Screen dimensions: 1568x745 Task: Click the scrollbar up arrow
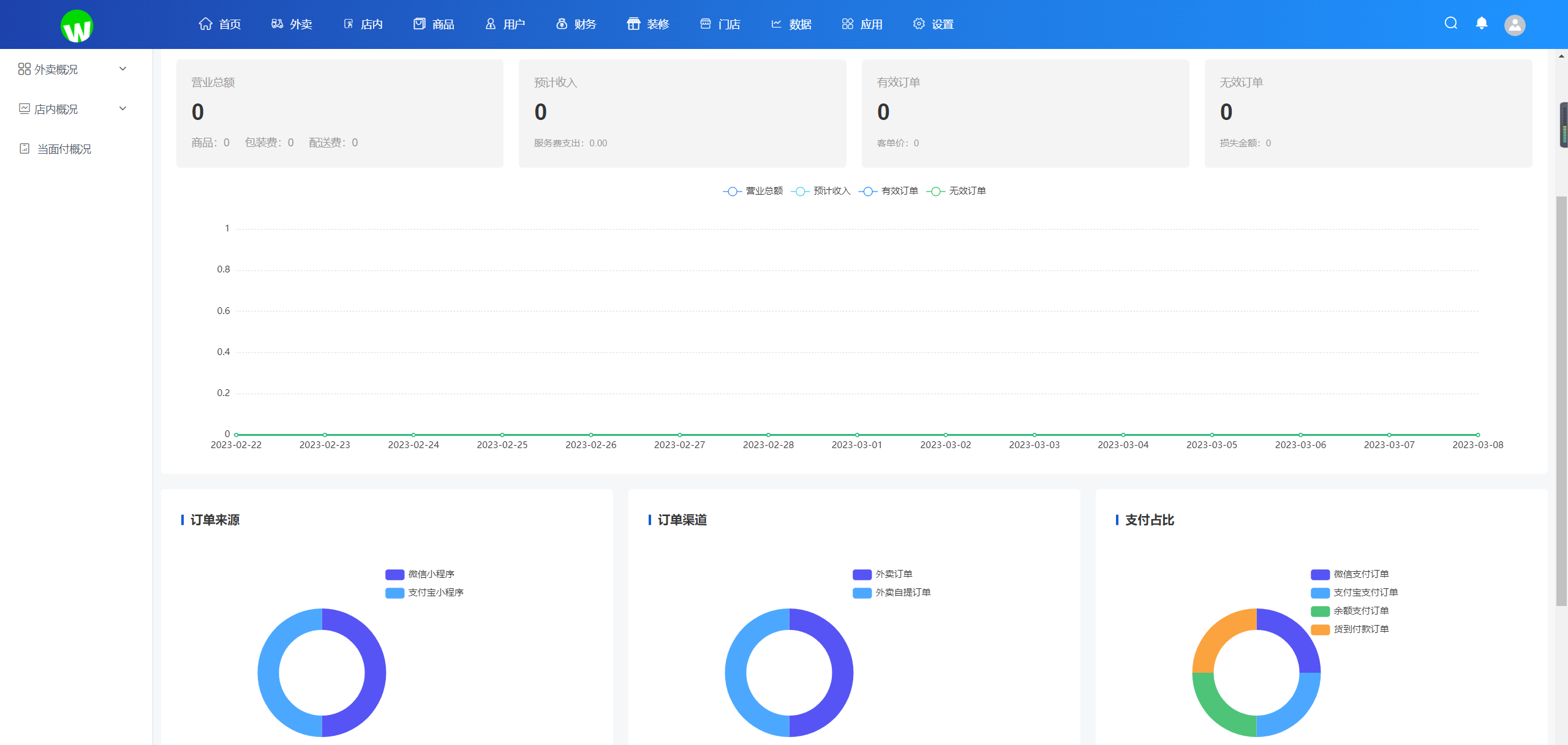[1561, 56]
